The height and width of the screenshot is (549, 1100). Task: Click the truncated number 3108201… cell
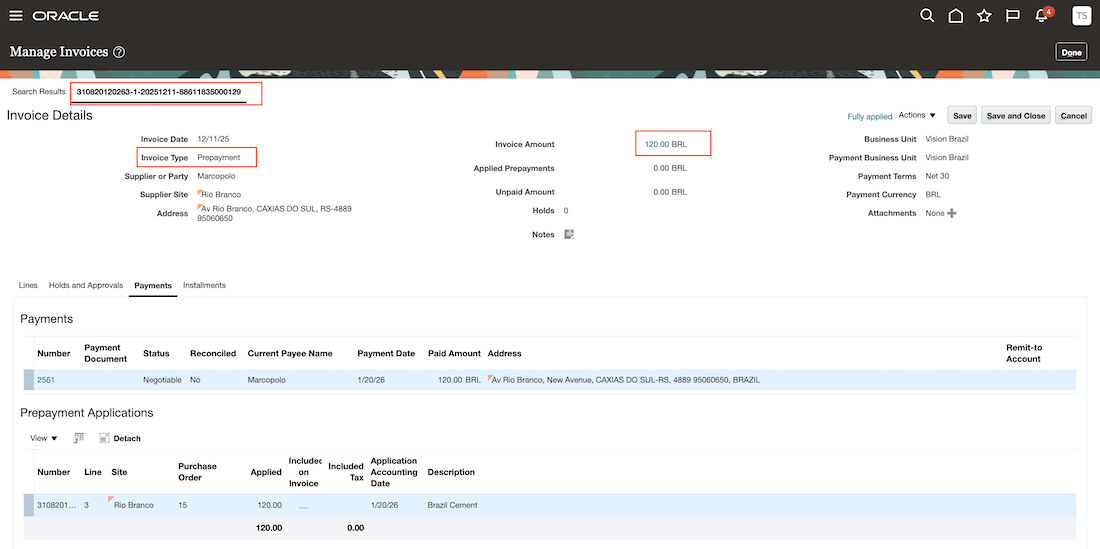point(57,505)
